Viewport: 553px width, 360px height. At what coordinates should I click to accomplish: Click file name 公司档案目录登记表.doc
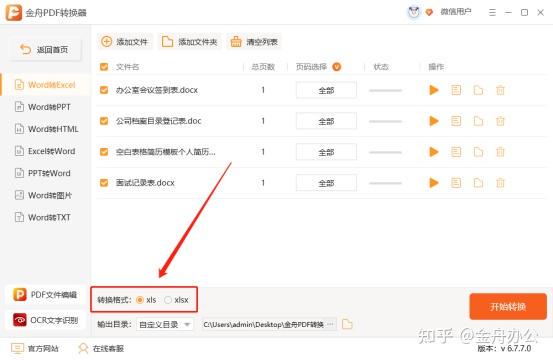tap(159, 121)
